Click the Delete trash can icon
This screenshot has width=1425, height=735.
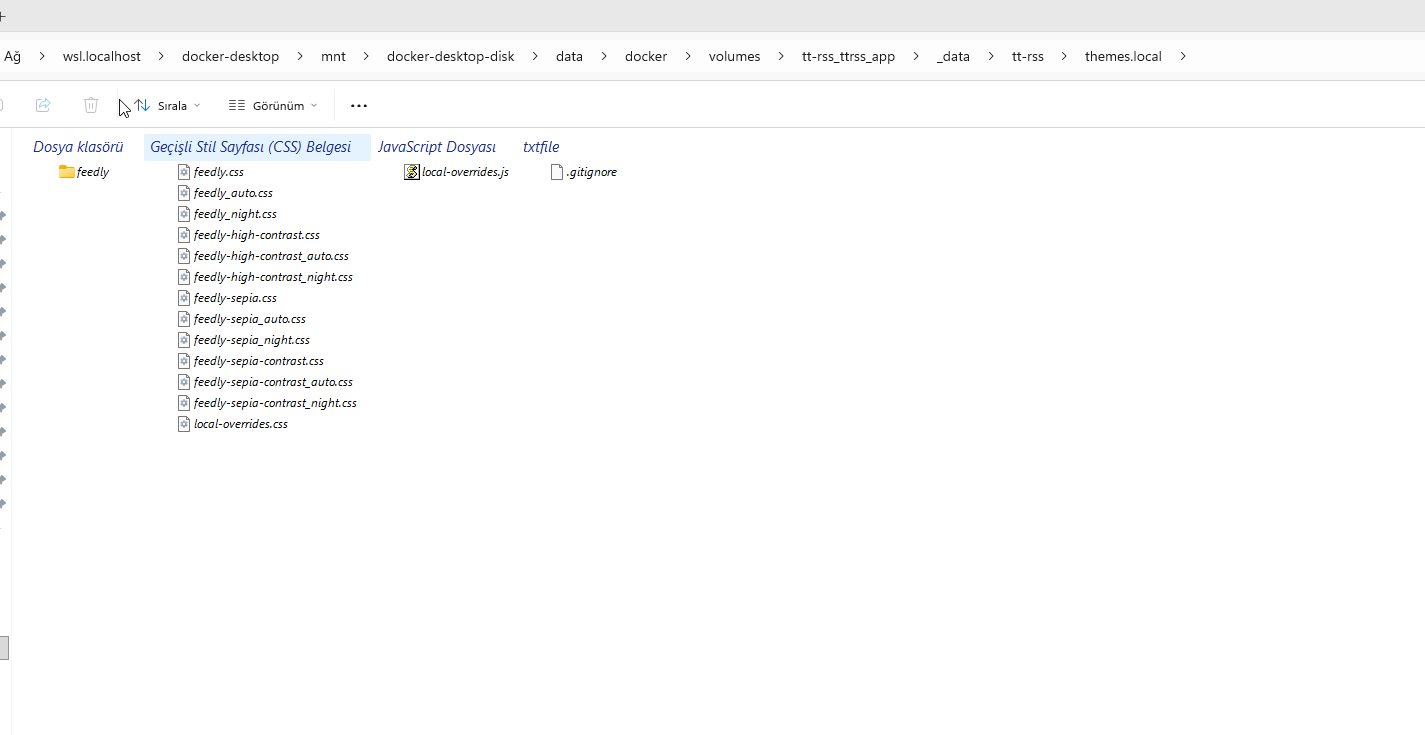(x=91, y=105)
